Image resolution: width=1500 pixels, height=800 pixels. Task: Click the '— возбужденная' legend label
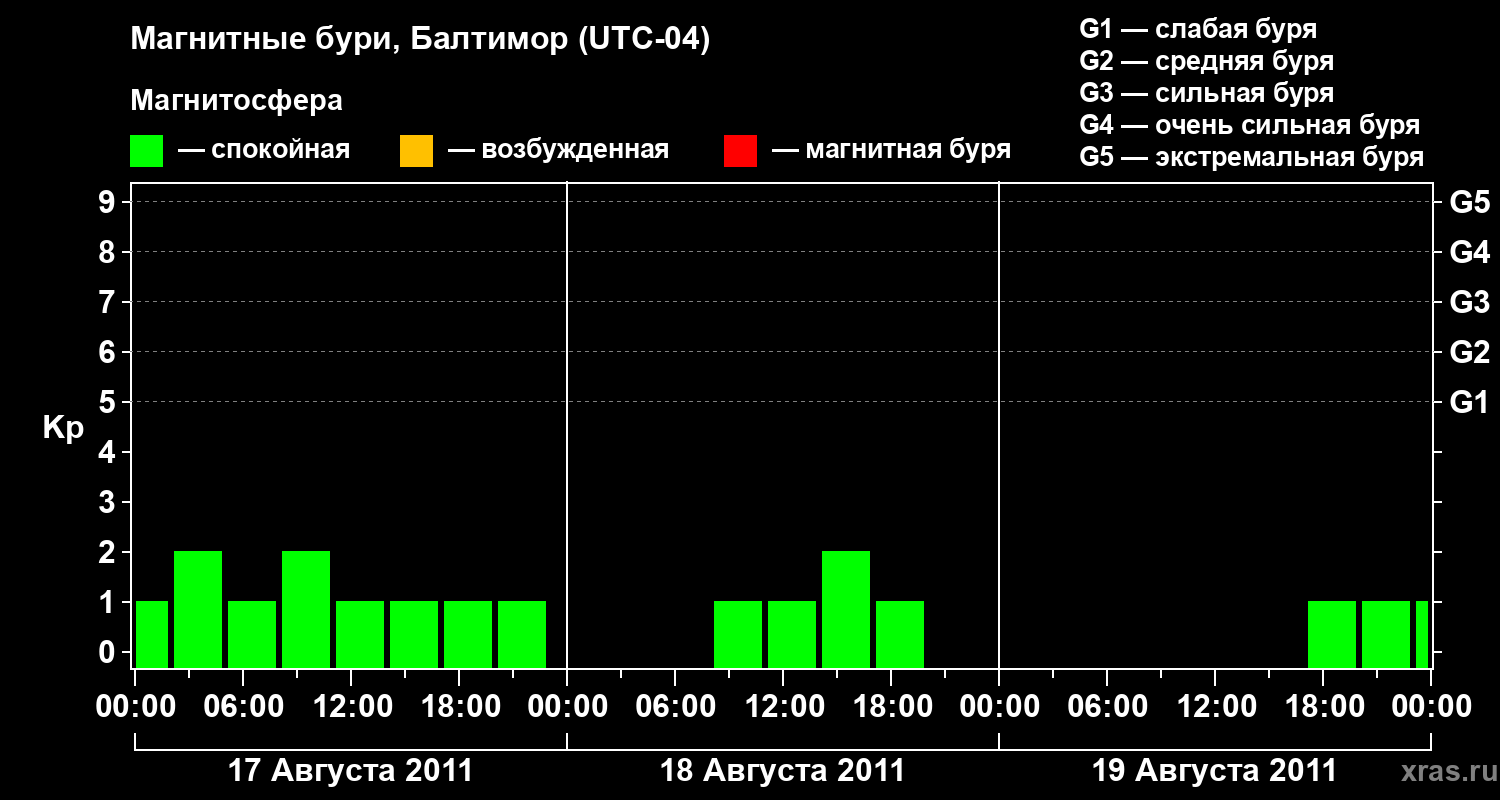pos(558,151)
